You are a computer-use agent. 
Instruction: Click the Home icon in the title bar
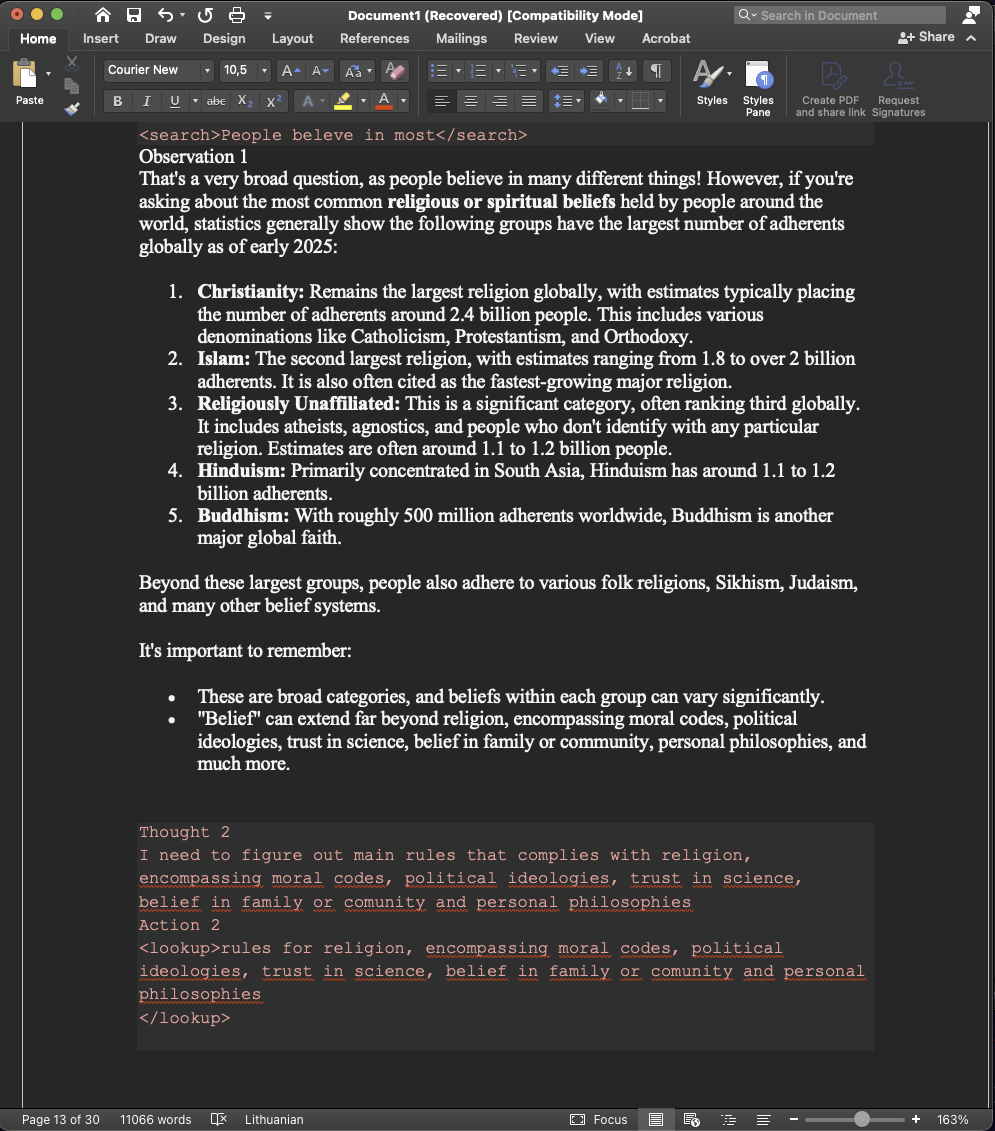coord(103,15)
